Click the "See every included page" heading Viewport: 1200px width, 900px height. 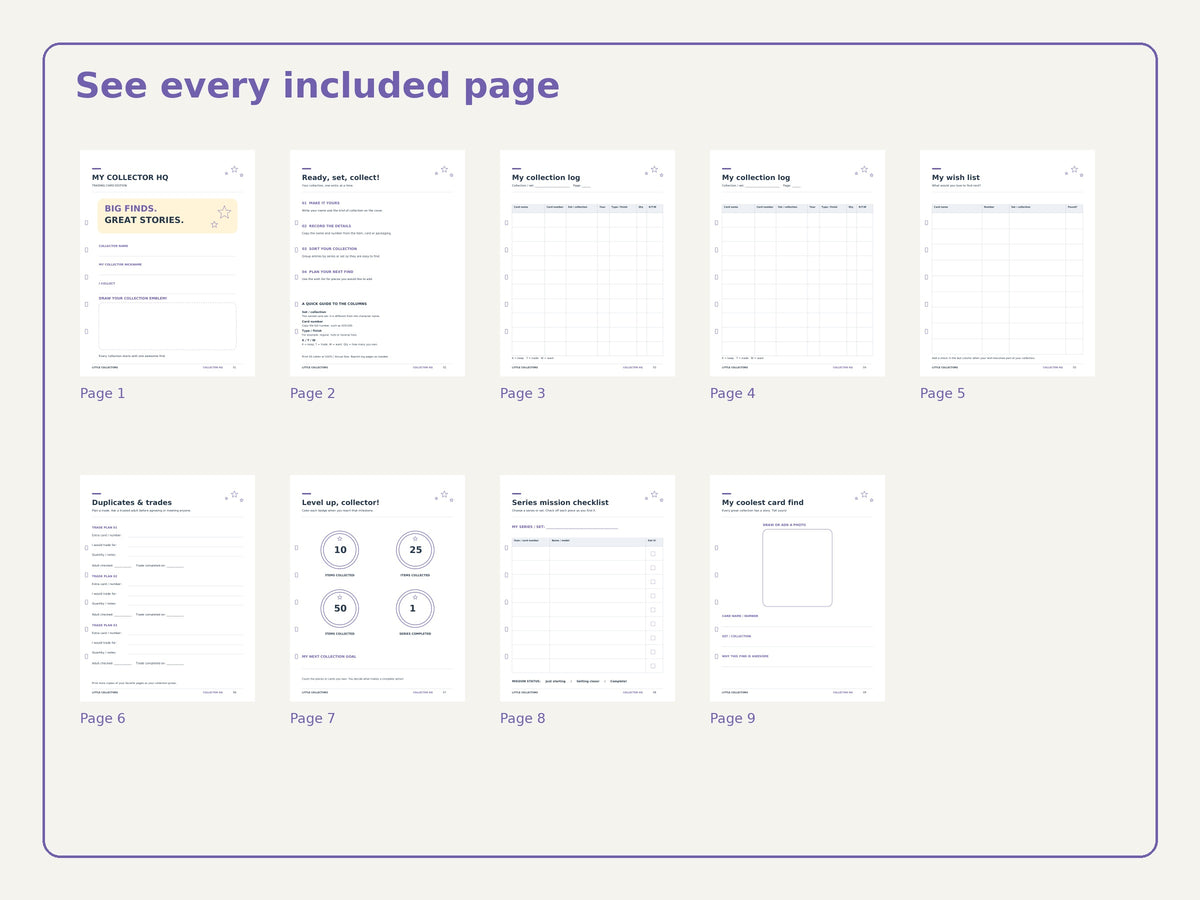click(x=317, y=87)
